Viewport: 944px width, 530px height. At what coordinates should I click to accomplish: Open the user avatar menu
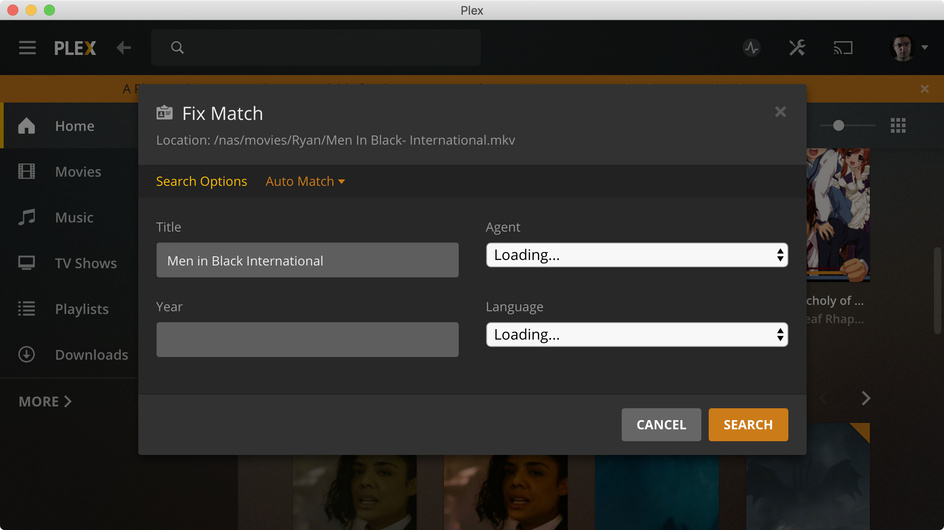click(908, 48)
